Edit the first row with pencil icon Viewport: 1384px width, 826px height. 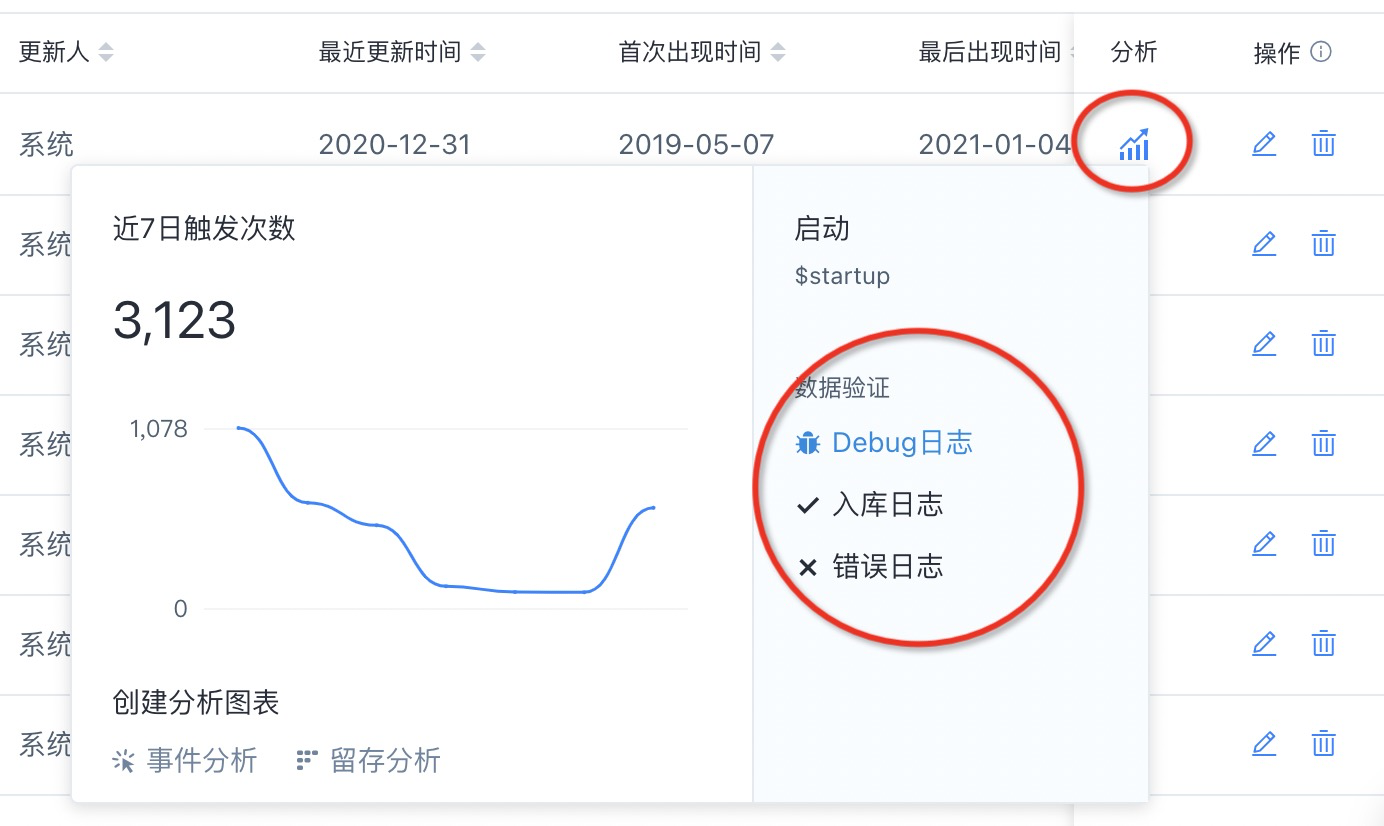[1264, 144]
